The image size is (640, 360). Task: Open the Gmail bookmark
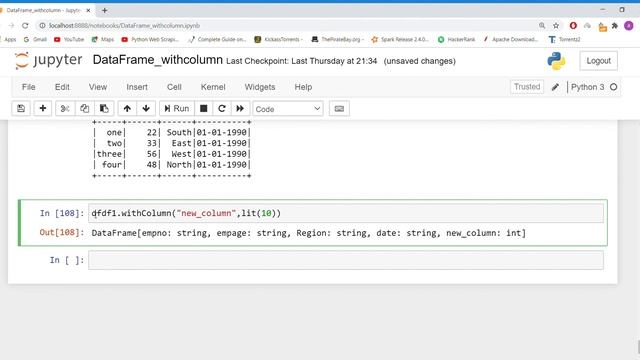tap(35, 40)
